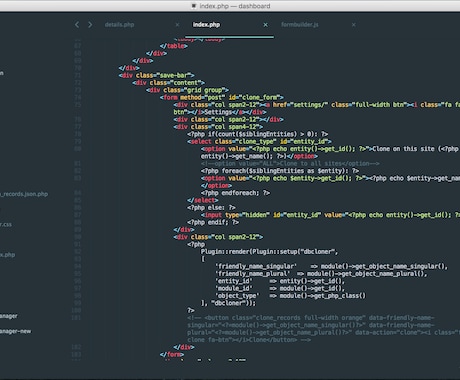The height and width of the screenshot is (380, 460).
Task: Click the line with class="save-bar"
Action: tap(156, 75)
